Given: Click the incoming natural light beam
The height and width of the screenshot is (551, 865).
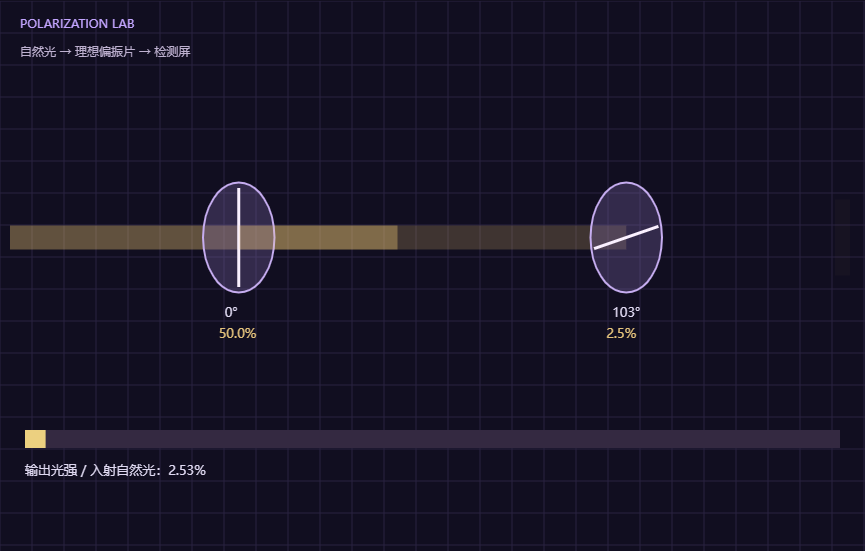Looking at the screenshot, I should point(106,237).
